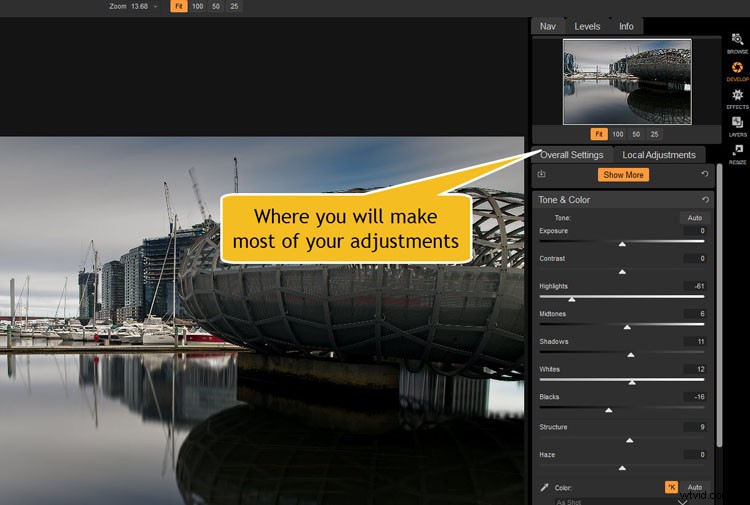The height and width of the screenshot is (505, 750).
Task: Click the settings panel vertical scrollbar
Action: coord(719,305)
